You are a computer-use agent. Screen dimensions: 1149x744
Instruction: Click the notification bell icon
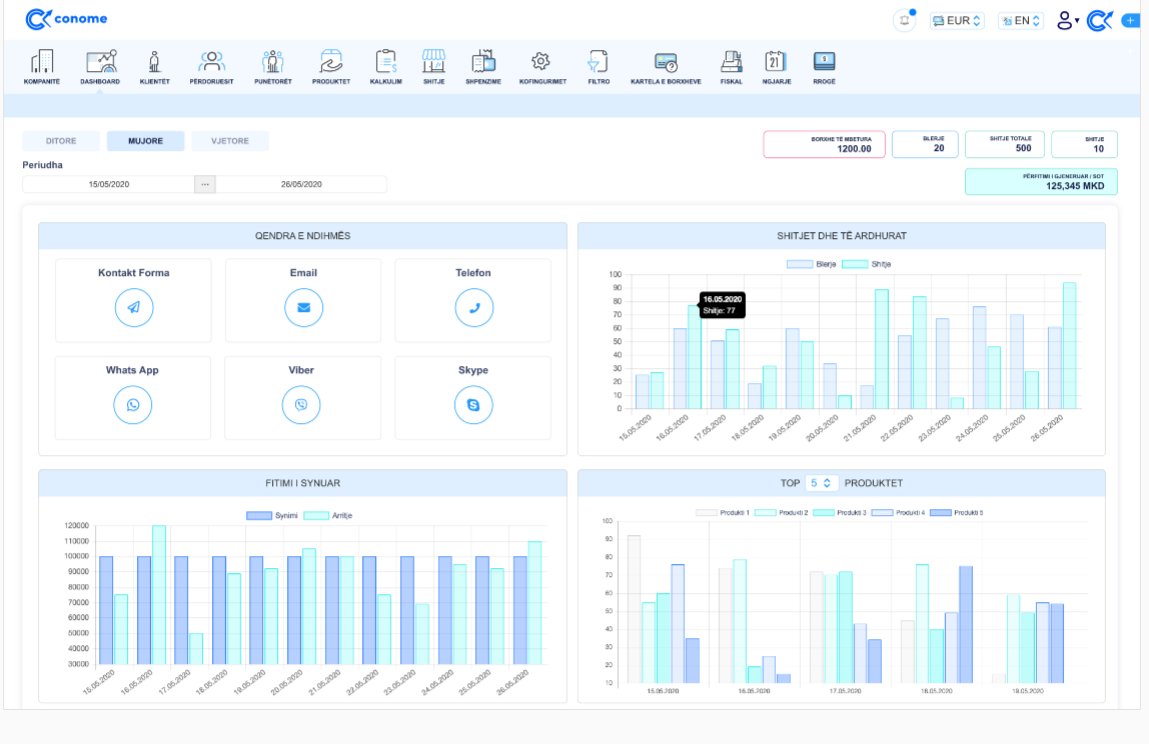click(904, 20)
